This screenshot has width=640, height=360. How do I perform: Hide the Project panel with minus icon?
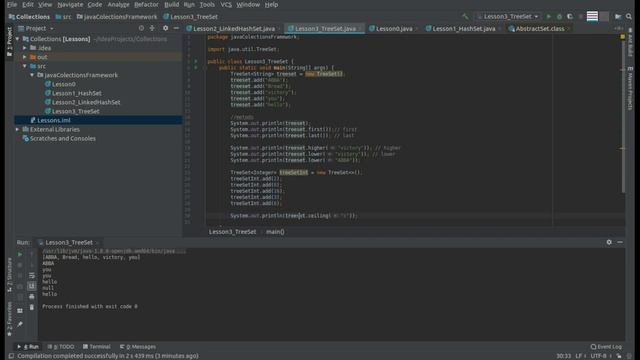[x=176, y=28]
